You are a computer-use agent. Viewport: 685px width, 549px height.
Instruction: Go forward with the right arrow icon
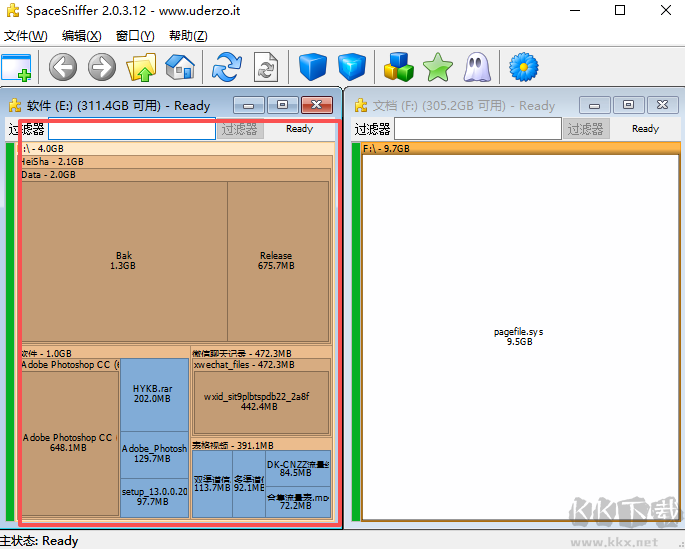coord(101,67)
